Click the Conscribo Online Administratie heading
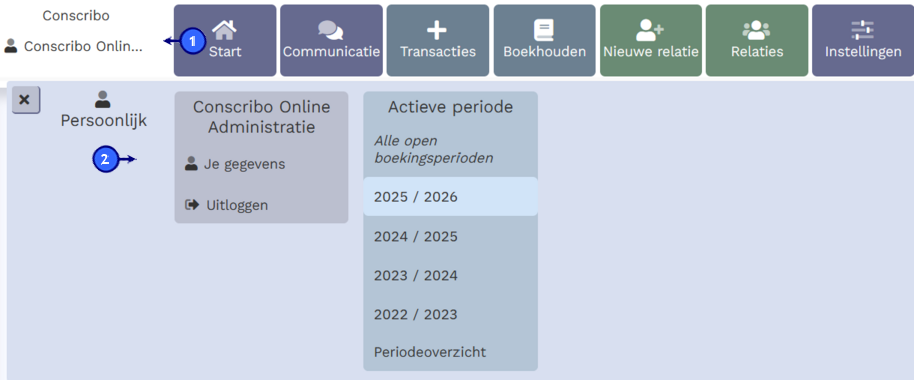 pos(261,117)
